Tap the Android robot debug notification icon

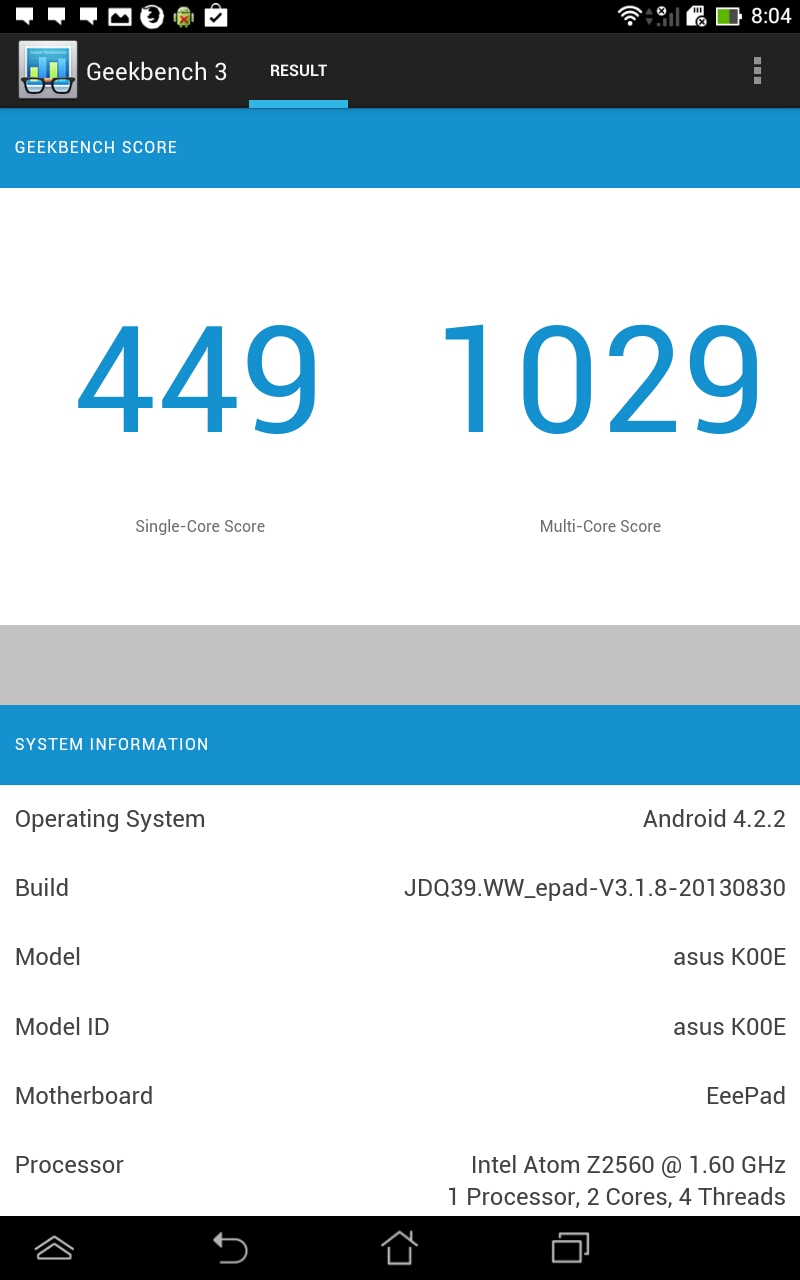pos(183,16)
